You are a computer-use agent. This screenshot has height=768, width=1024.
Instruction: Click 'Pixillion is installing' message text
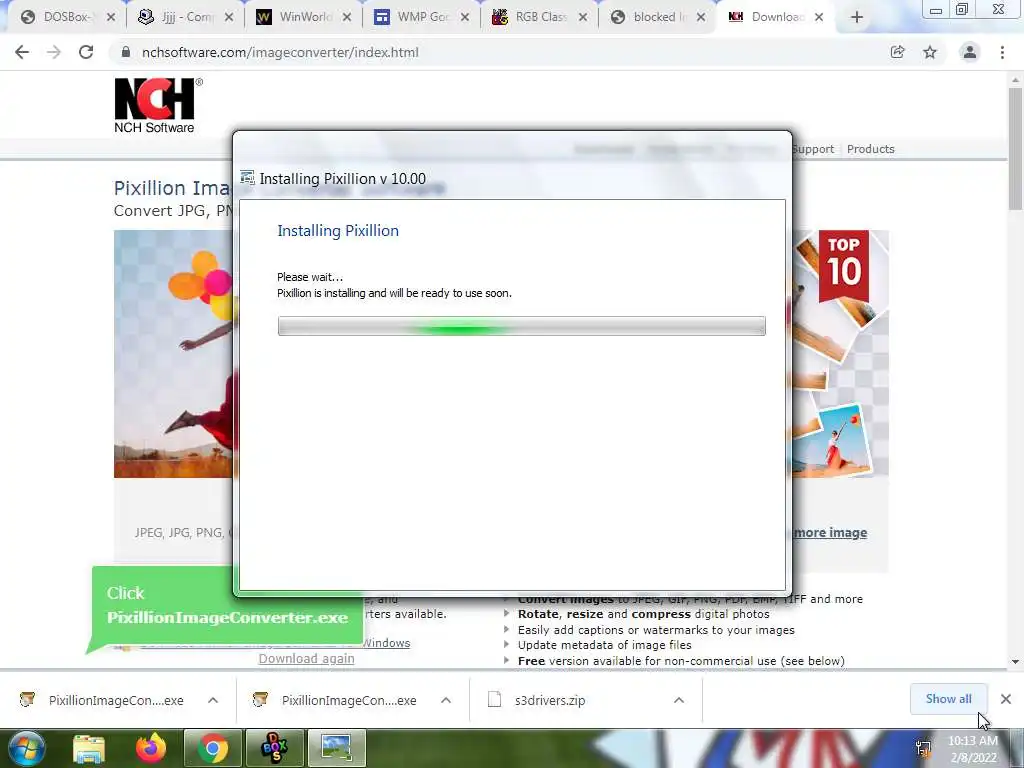click(x=394, y=293)
